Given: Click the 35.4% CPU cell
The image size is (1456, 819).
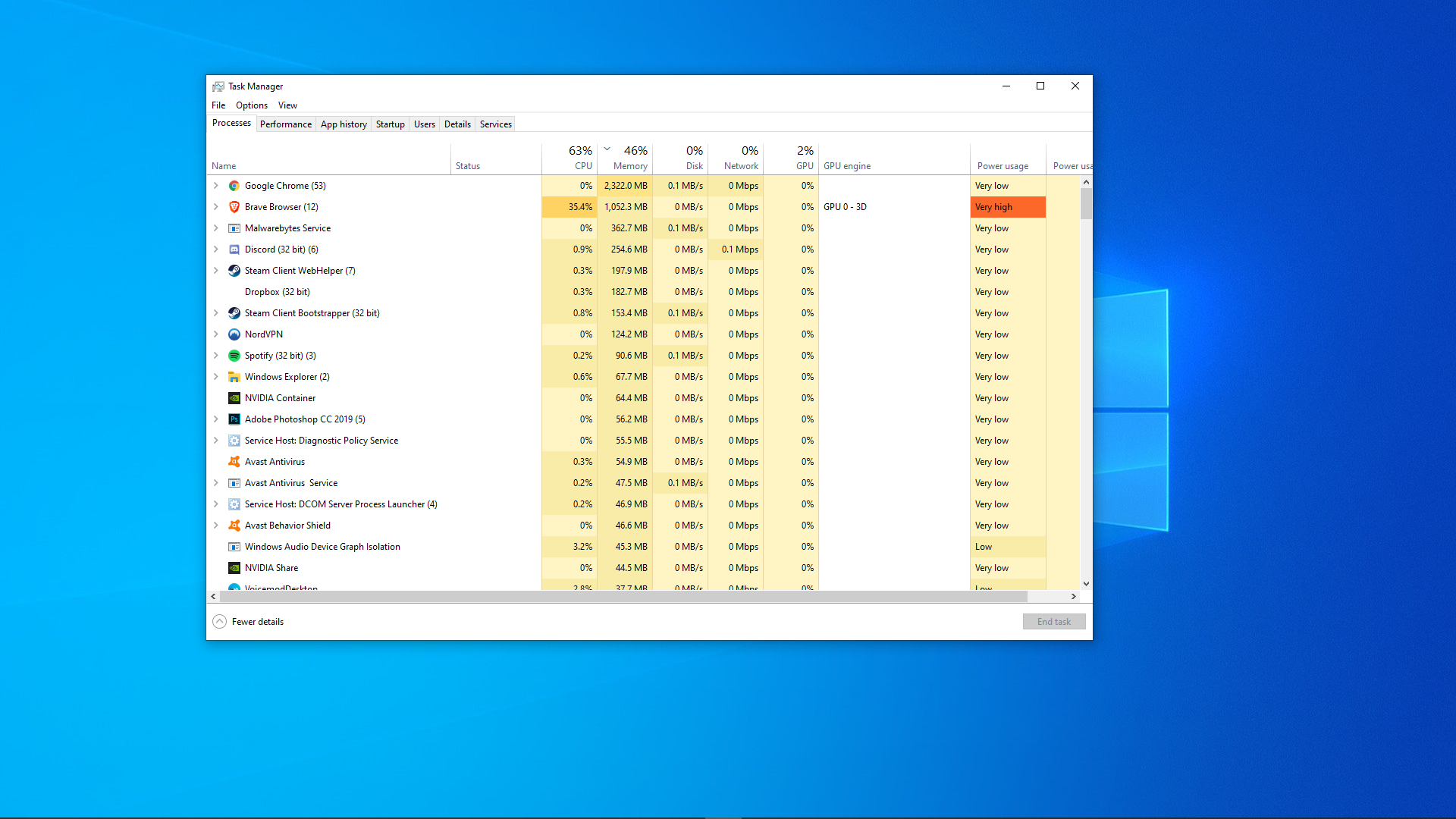Looking at the screenshot, I should (570, 207).
